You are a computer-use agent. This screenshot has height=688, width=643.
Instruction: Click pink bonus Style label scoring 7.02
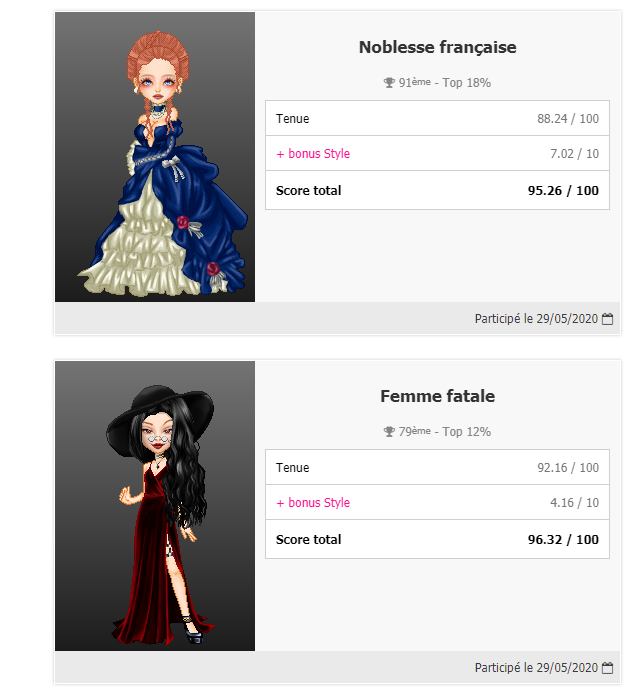tap(313, 154)
